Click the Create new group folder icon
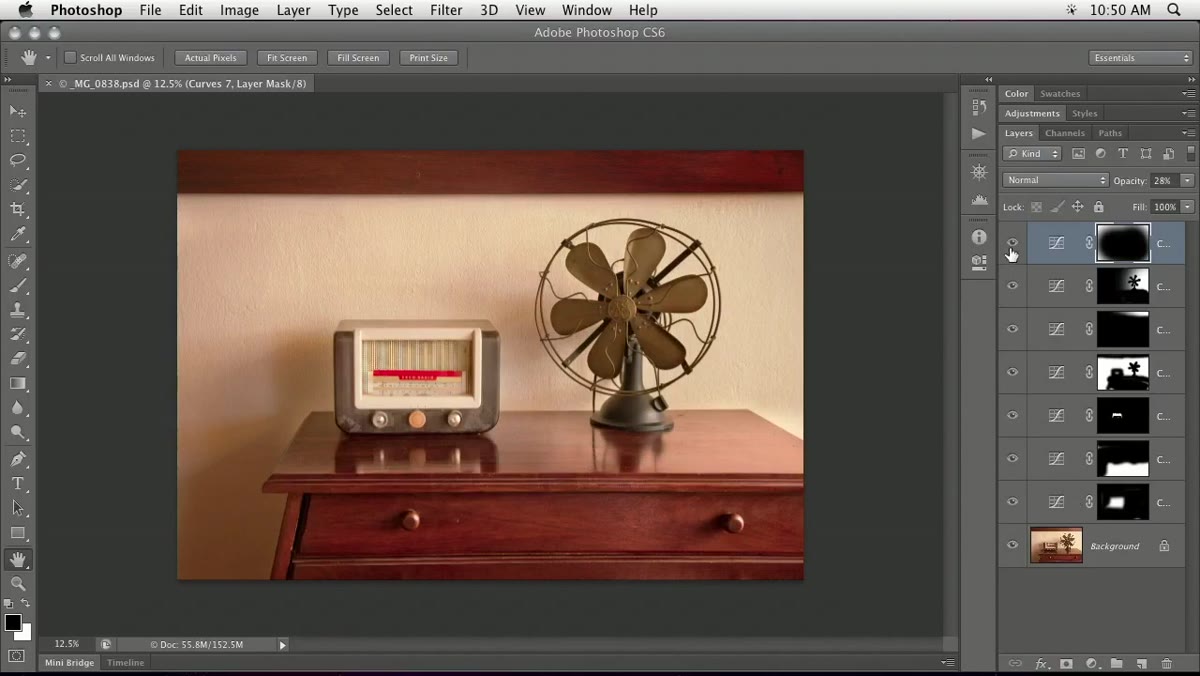The height and width of the screenshot is (676, 1200). (1116, 664)
